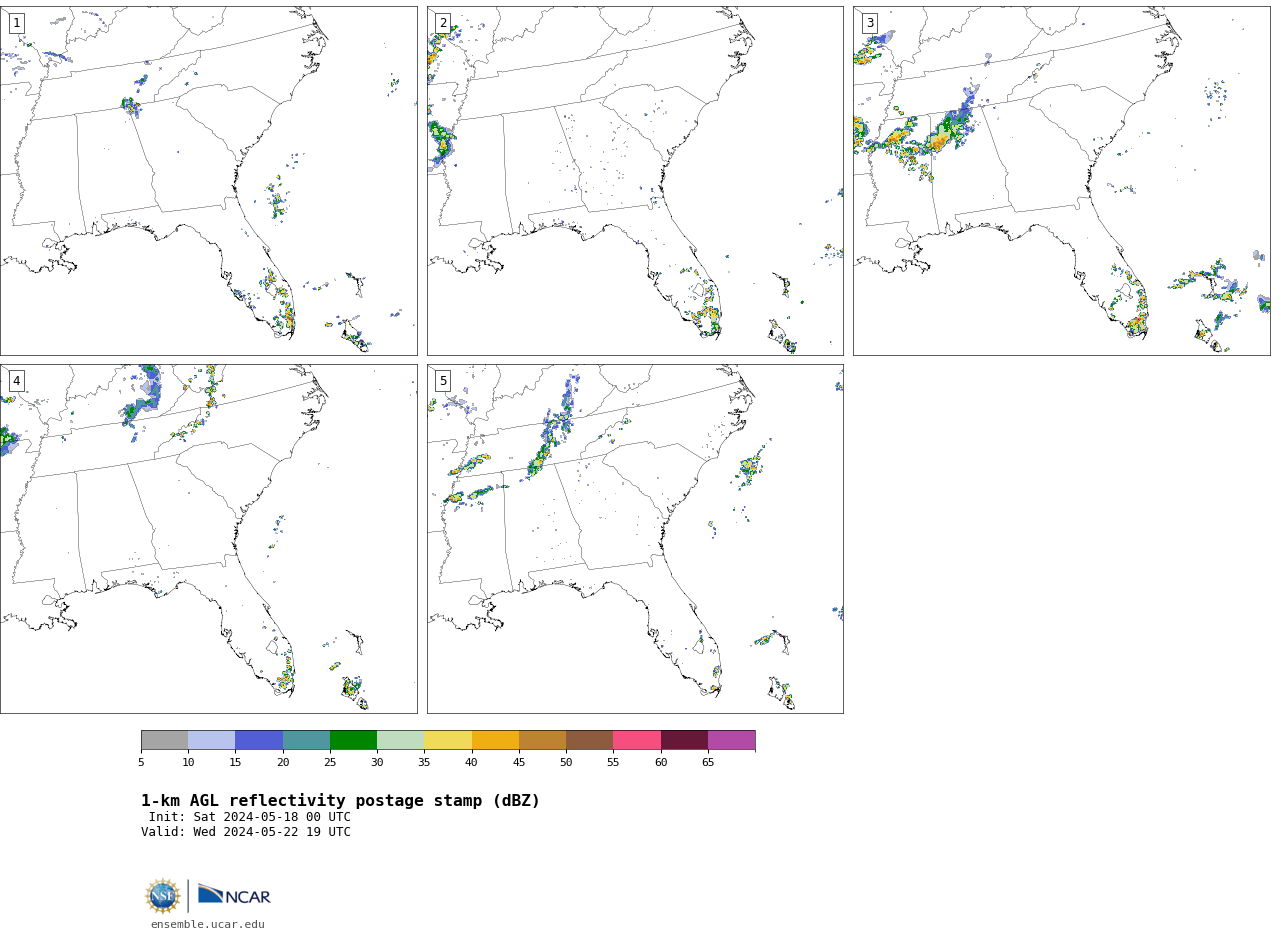Click colorbar tick label 60
The image size is (1280, 936).
[661, 763]
